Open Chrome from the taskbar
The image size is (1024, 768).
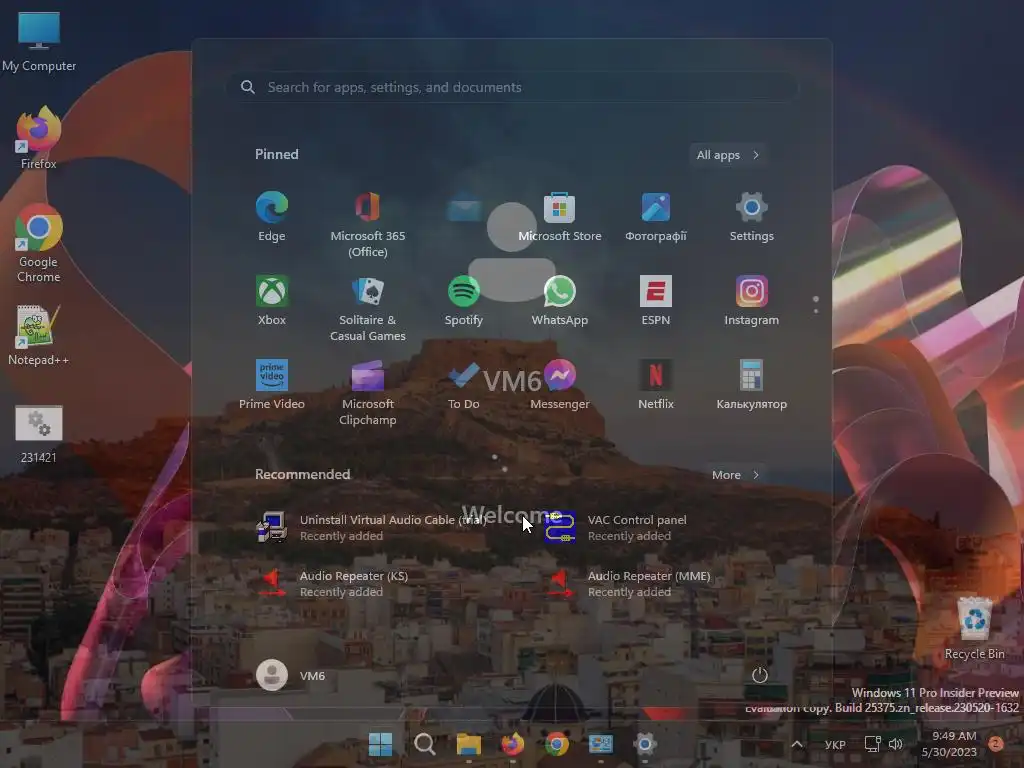point(556,744)
